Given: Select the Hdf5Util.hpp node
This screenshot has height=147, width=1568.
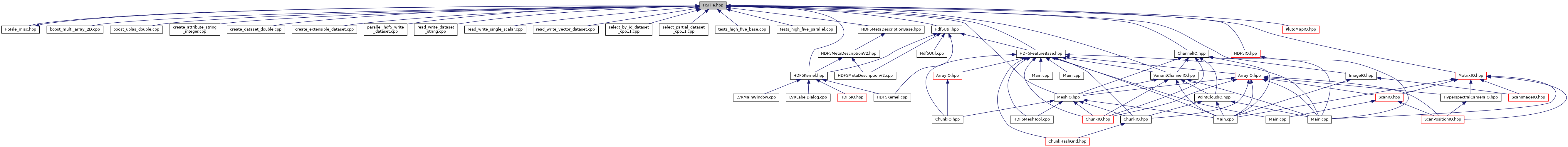Looking at the screenshot, I should point(946,29).
